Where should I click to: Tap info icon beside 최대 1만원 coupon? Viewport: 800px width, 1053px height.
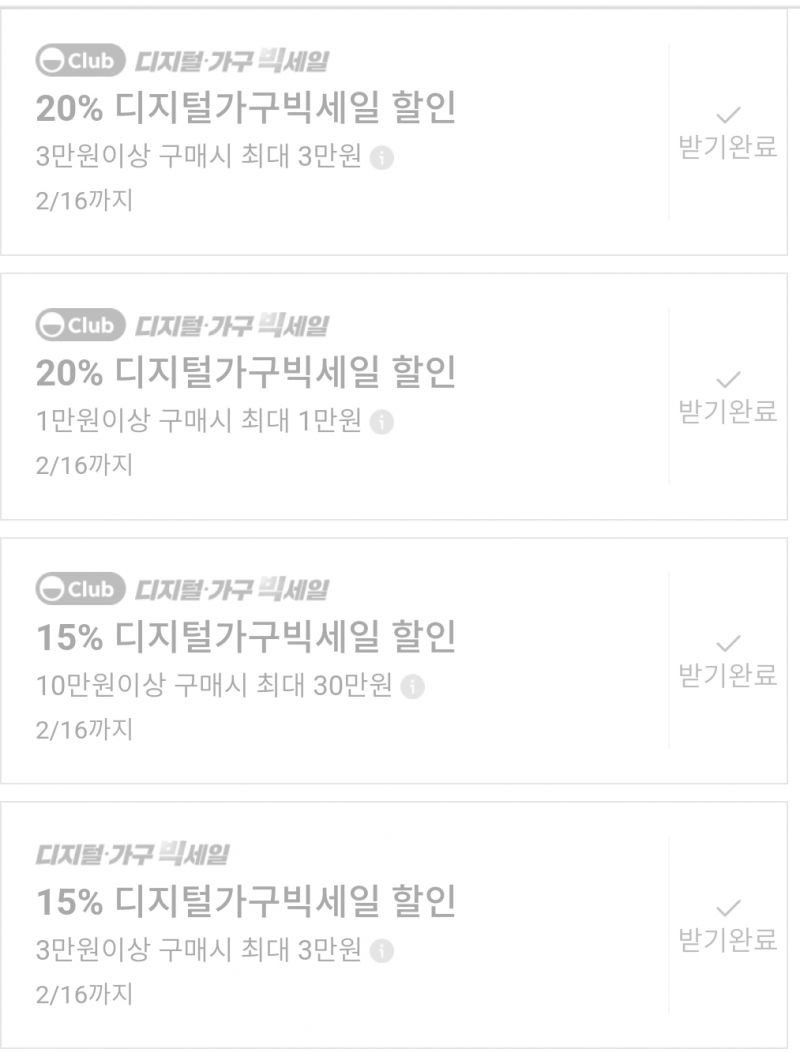click(382, 422)
